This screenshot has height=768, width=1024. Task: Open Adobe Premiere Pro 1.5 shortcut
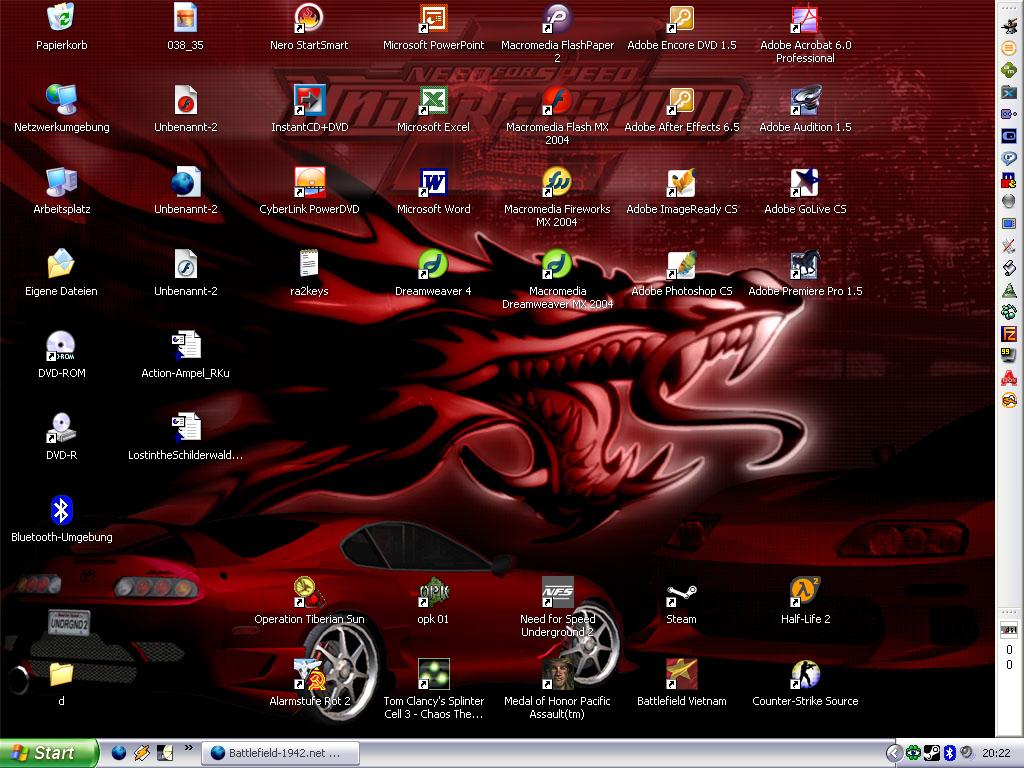805,264
